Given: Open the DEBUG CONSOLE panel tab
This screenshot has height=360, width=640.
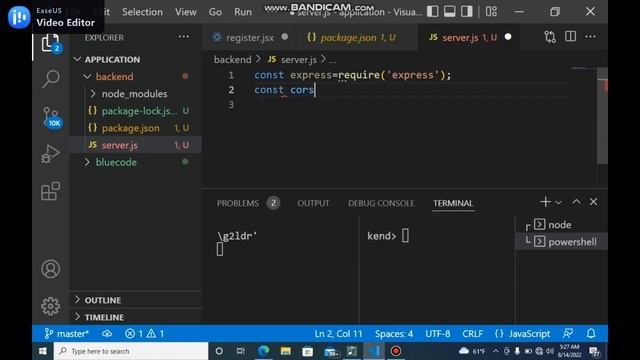Looking at the screenshot, I should [381, 203].
